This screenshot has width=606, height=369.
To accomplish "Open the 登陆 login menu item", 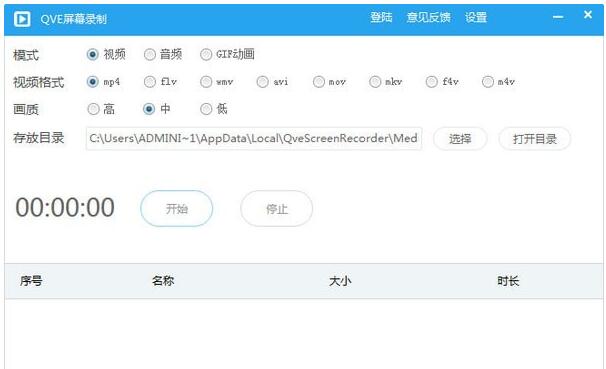I will (x=381, y=17).
